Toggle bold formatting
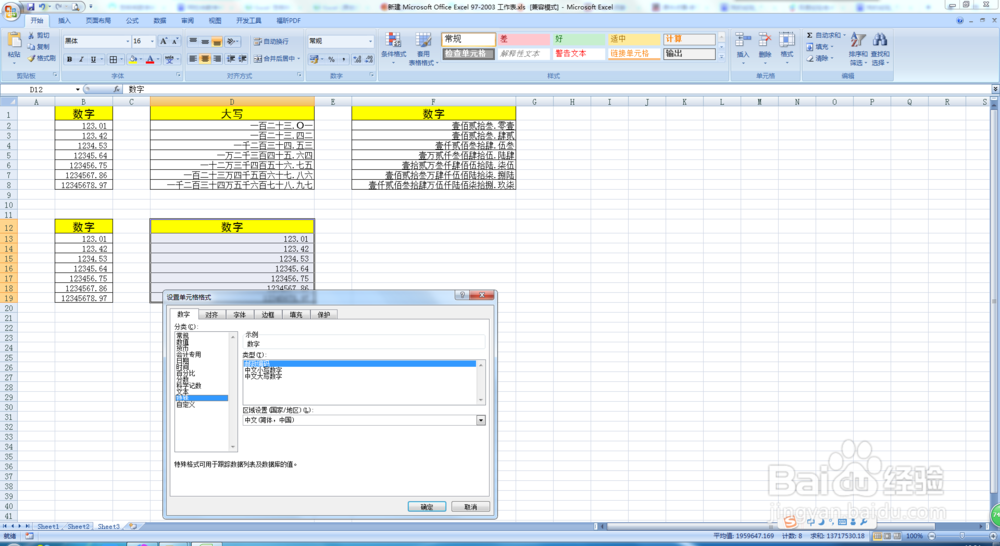This screenshot has width=1000, height=546. click(x=70, y=59)
